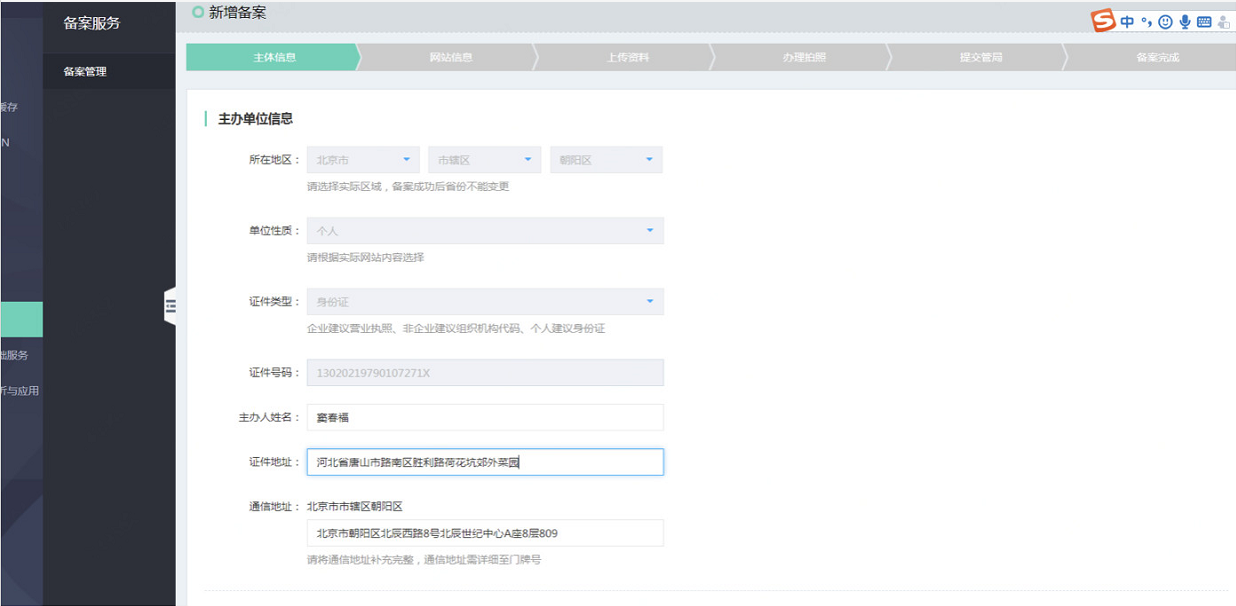Click the hint 请选择实际区域，备案成功后省份不能变更
This screenshot has height=606, width=1236.
tap(408, 186)
